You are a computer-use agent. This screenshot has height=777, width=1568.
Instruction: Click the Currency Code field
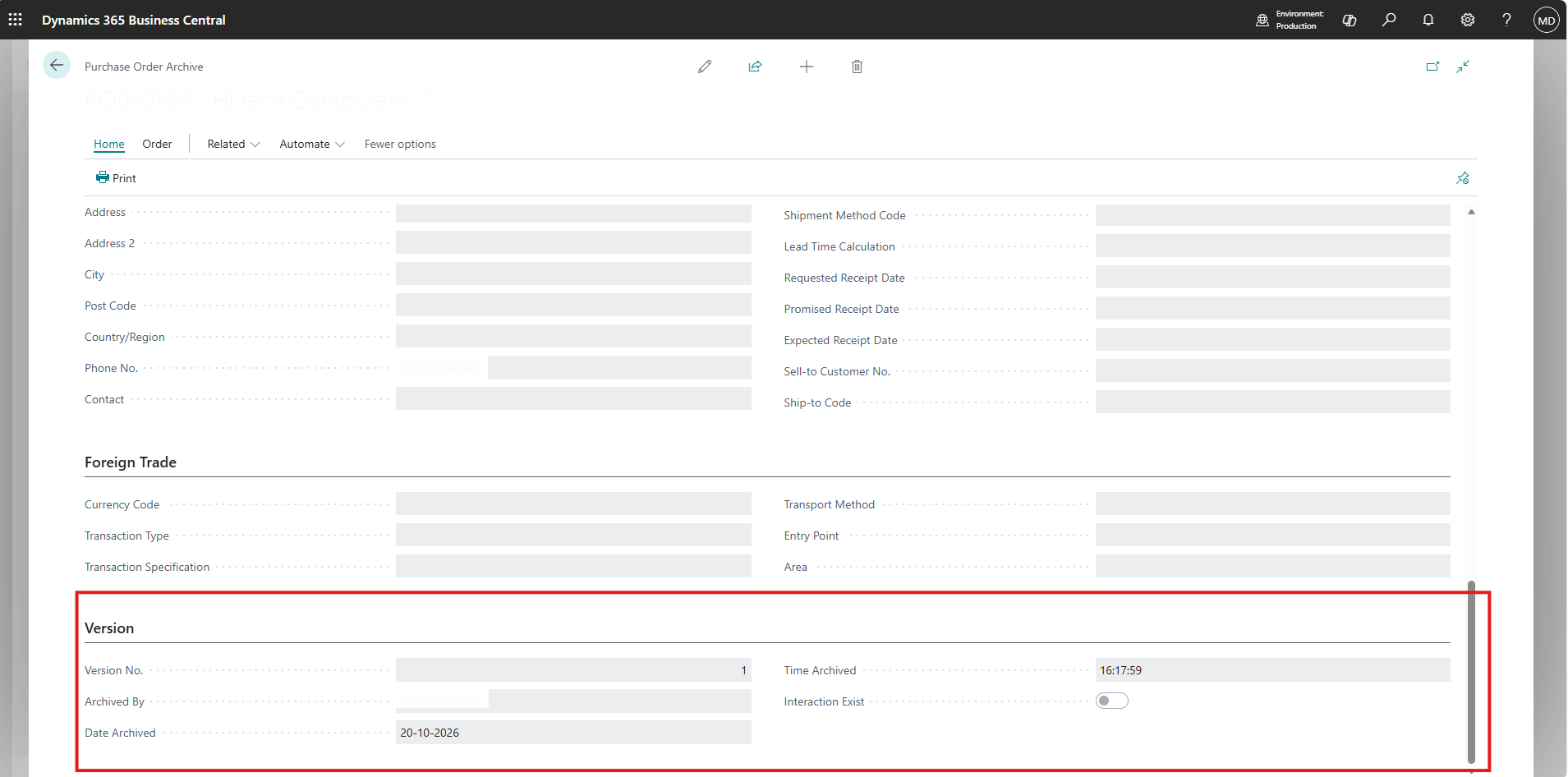coord(573,504)
